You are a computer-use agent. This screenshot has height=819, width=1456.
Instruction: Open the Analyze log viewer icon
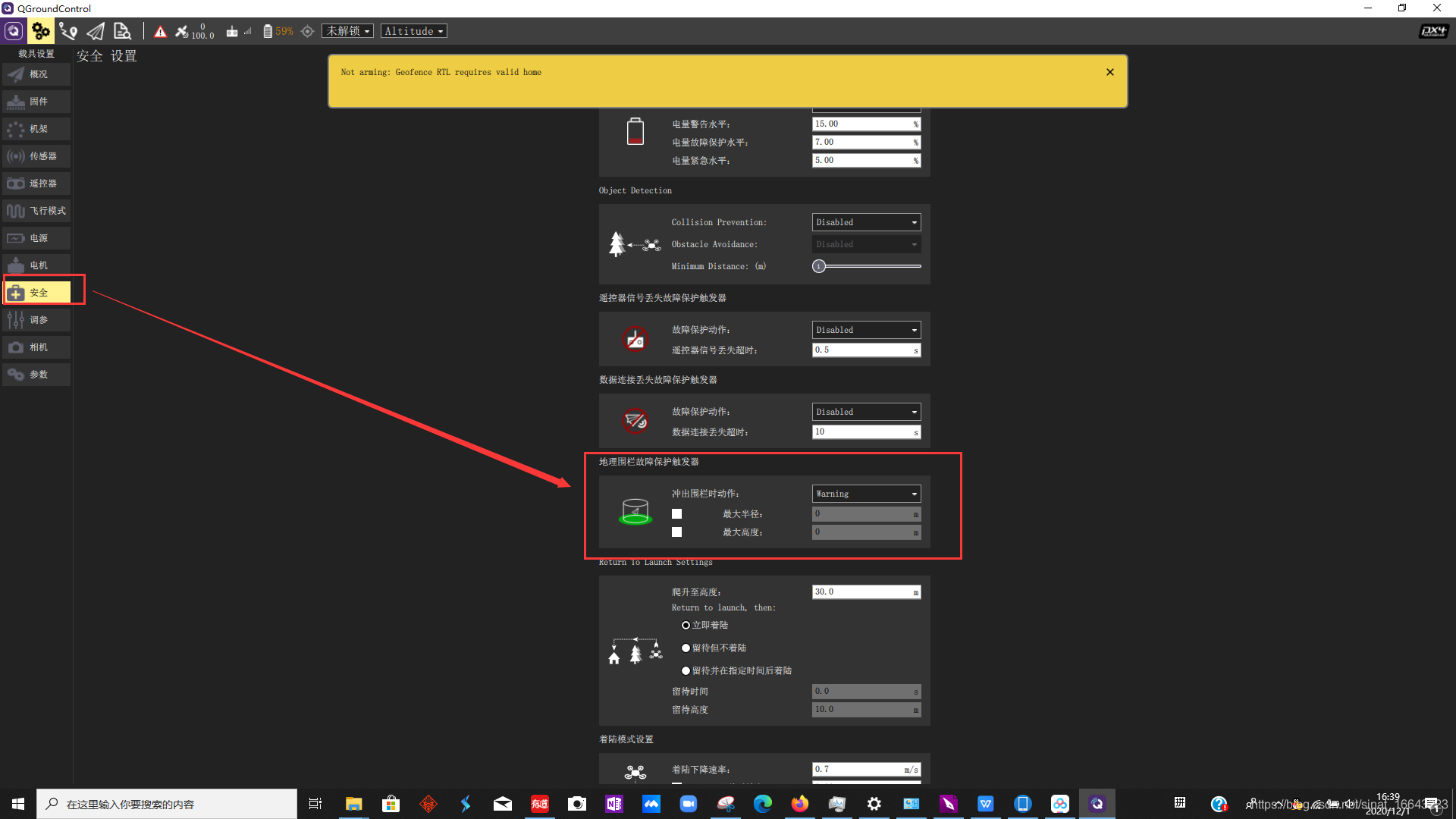(122, 31)
